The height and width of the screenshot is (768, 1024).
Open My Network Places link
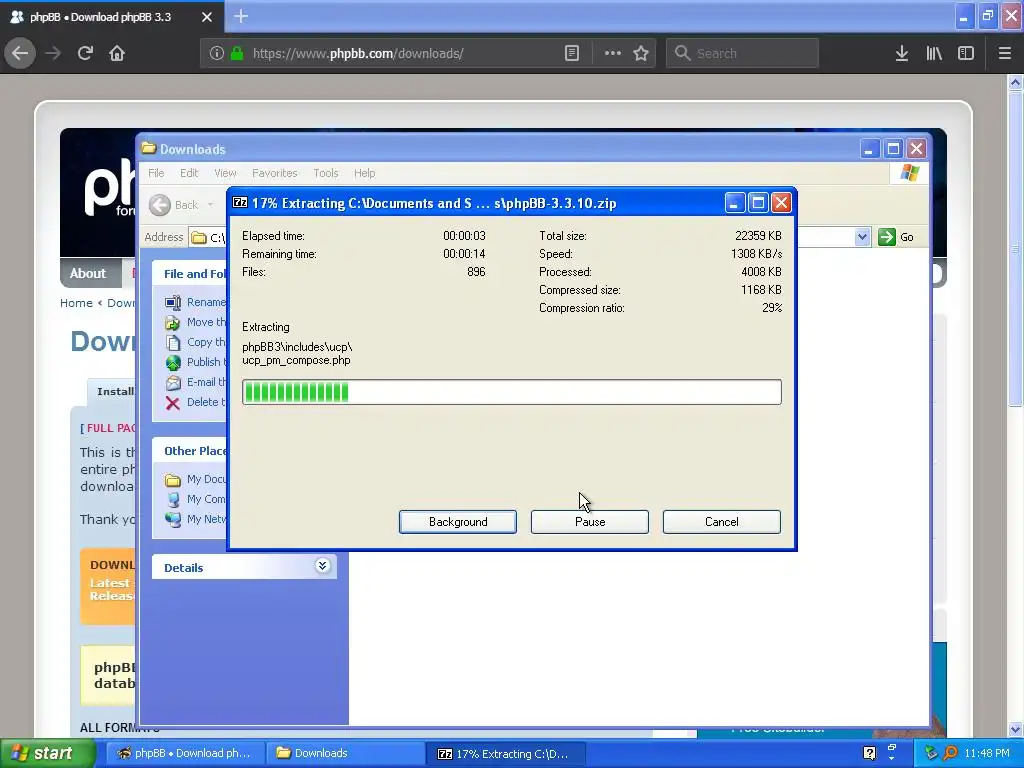pos(195,519)
